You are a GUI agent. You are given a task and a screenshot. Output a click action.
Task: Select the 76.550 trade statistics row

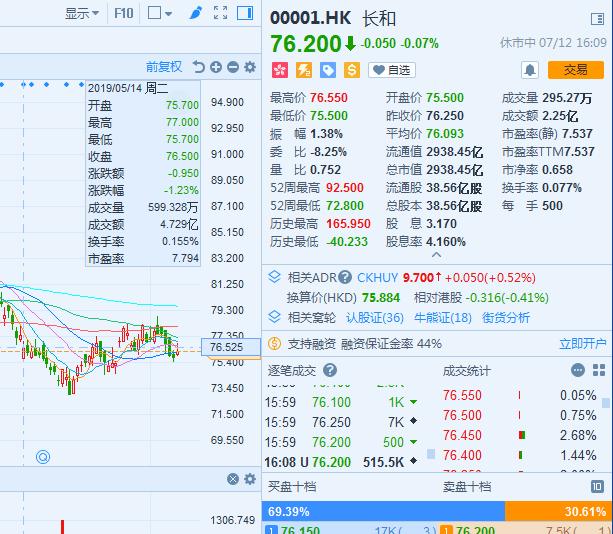click(x=520, y=395)
